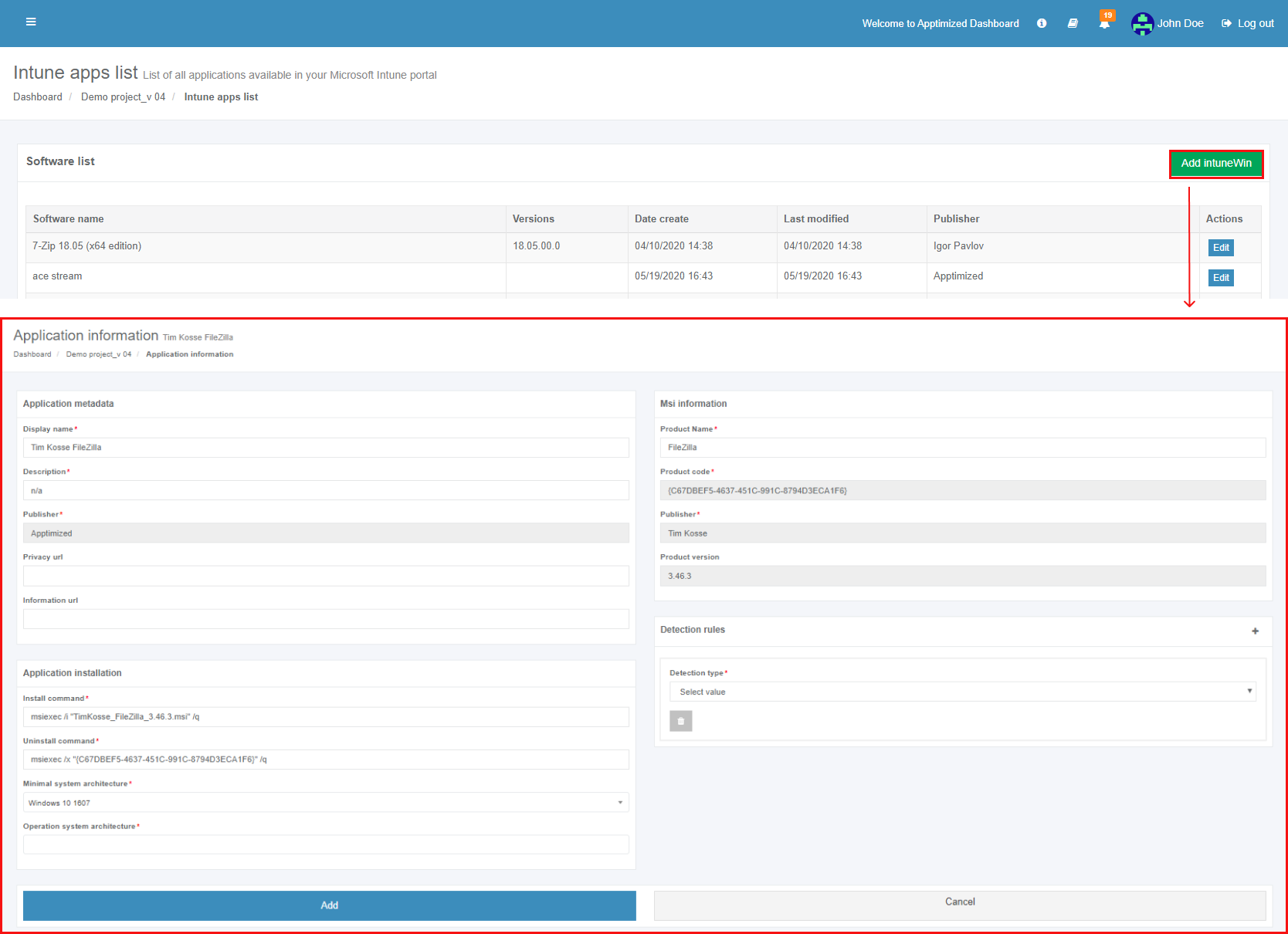Open Minimal system architecture dropdown
Image resolution: width=1288 pixels, height=934 pixels.
point(326,803)
